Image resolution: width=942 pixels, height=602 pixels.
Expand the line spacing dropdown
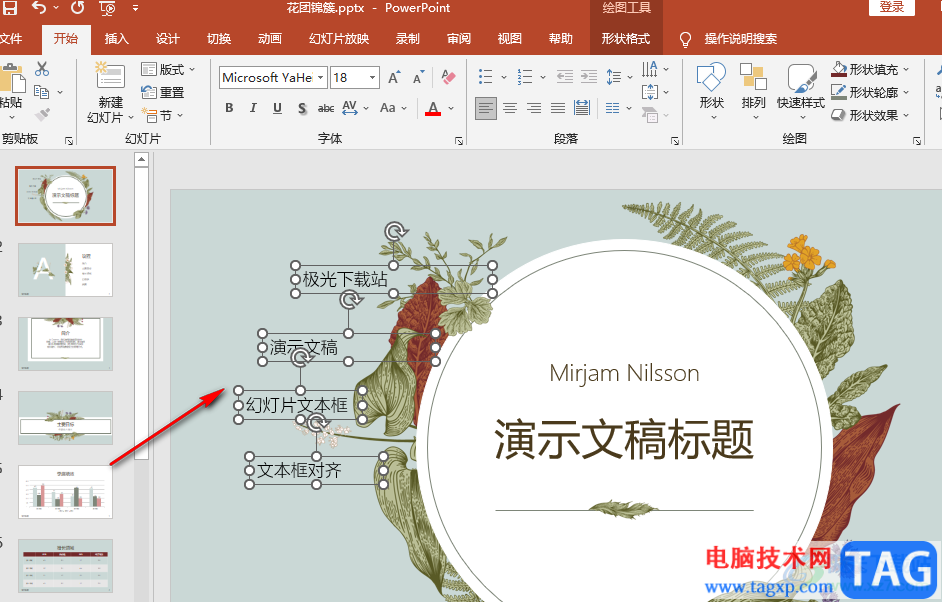630,77
